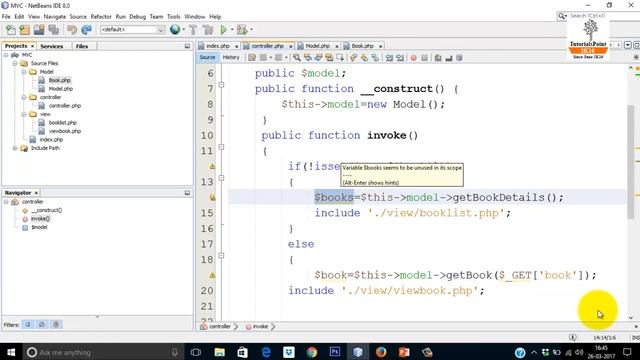This screenshot has height=360, width=640.
Task: Click the Stop Macro Recording icon
Action: (424, 58)
